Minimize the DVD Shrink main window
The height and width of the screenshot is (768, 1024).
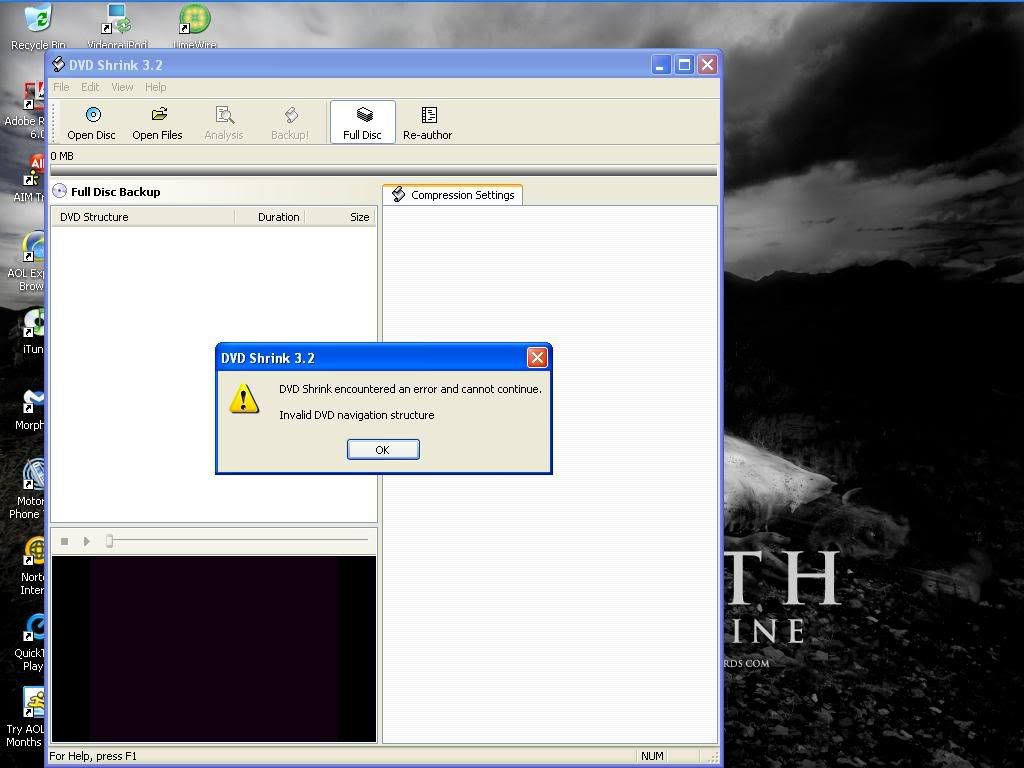[x=661, y=65]
